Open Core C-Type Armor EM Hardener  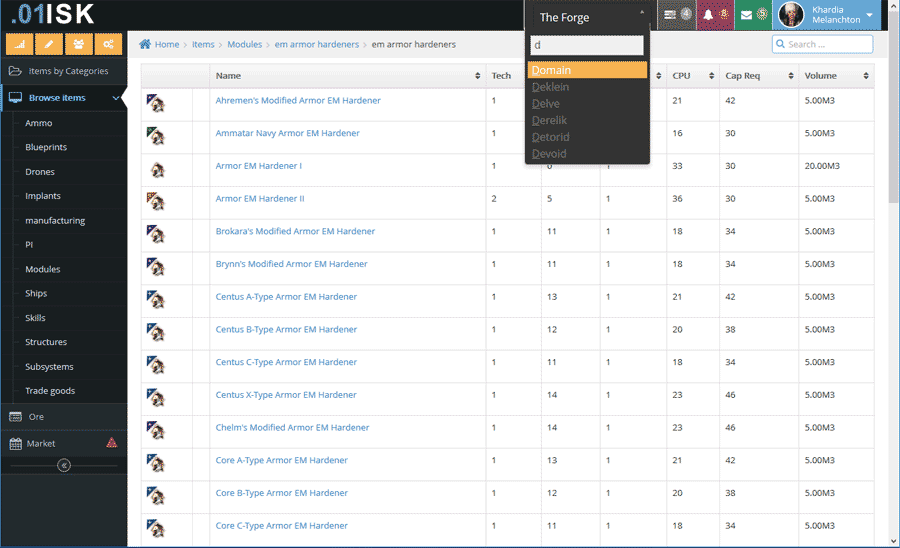(282, 526)
